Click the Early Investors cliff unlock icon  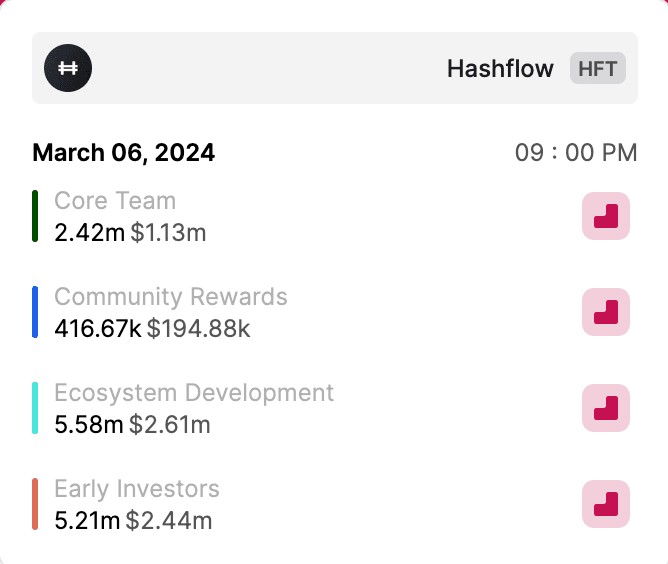click(x=606, y=504)
